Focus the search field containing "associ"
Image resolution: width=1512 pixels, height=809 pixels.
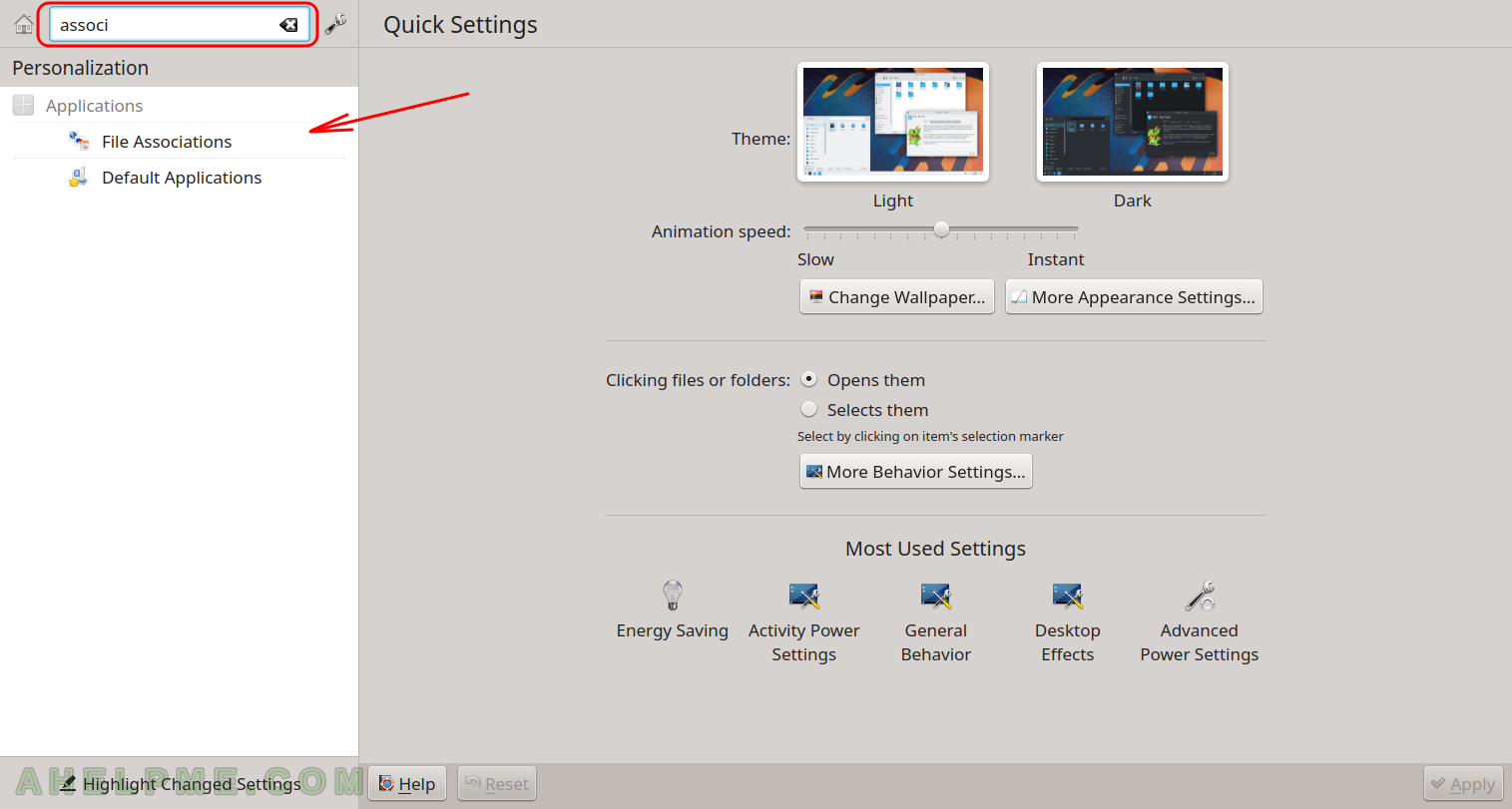pyautogui.click(x=180, y=25)
